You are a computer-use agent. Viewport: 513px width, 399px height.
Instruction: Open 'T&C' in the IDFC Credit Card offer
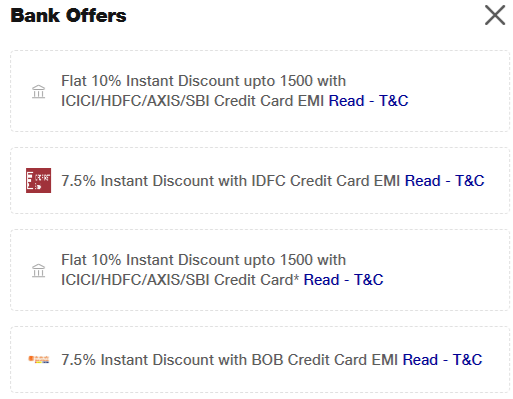click(x=470, y=181)
